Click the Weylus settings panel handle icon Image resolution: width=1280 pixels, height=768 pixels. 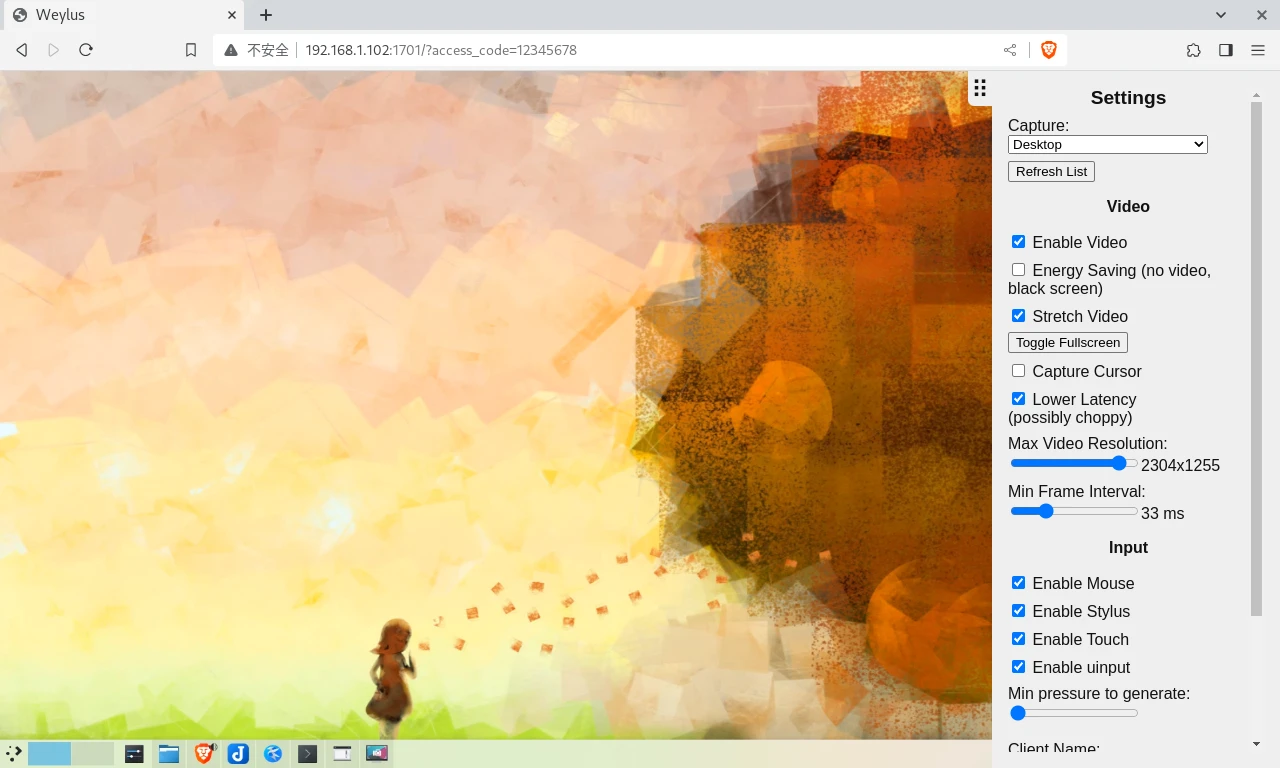click(980, 88)
